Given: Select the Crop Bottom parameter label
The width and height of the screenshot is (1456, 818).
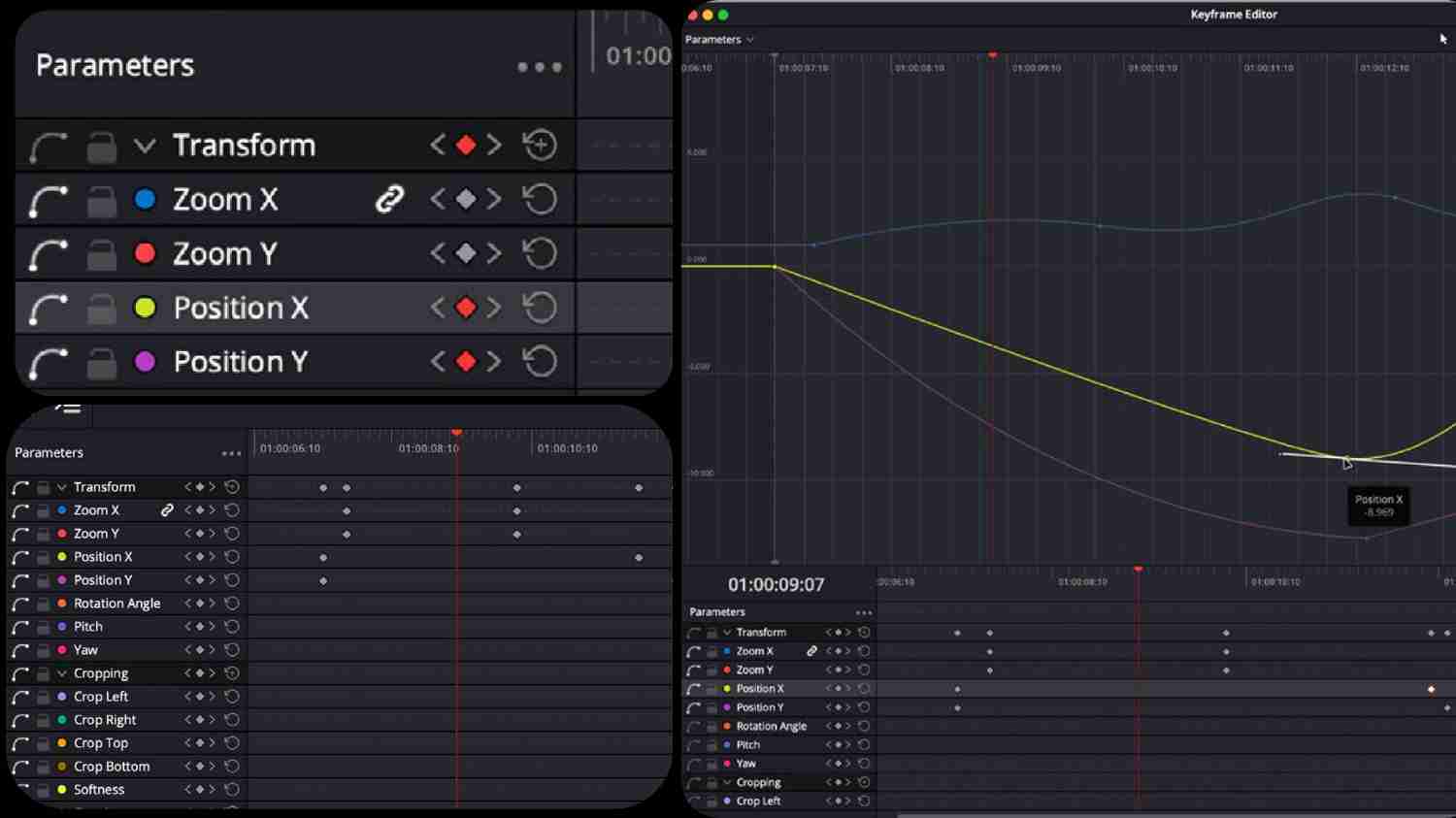Looking at the screenshot, I should [112, 767].
